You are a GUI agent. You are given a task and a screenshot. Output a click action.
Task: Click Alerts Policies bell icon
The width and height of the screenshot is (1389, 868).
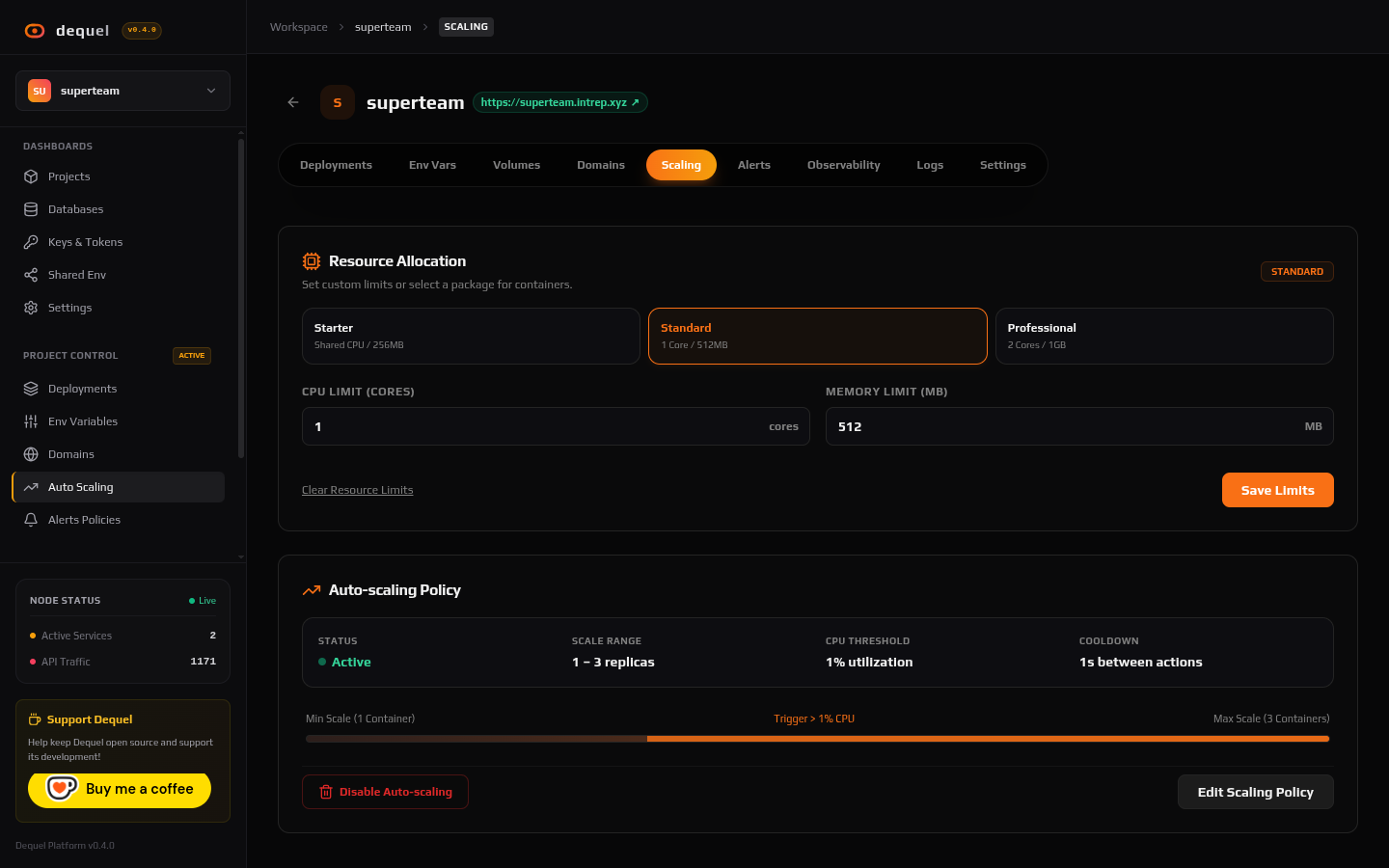point(31,520)
